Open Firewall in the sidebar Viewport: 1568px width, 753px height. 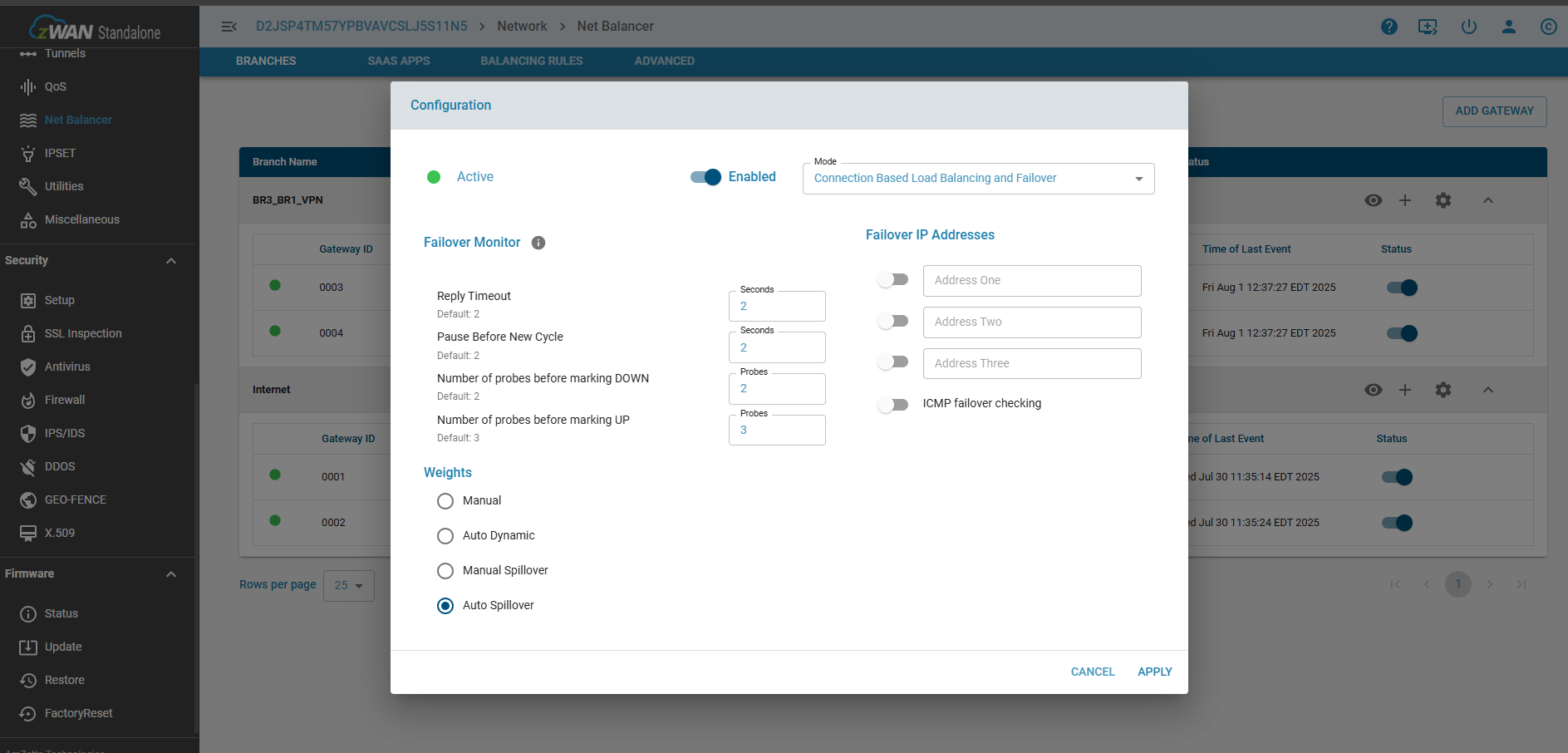[65, 400]
